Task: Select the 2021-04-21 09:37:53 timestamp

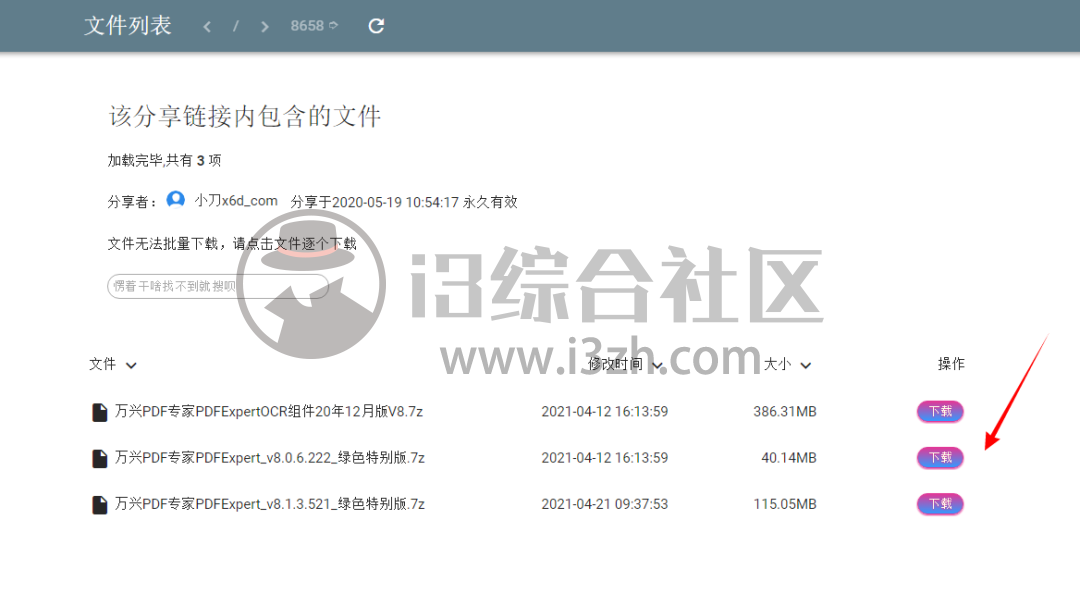Action: pyautogui.click(x=605, y=504)
